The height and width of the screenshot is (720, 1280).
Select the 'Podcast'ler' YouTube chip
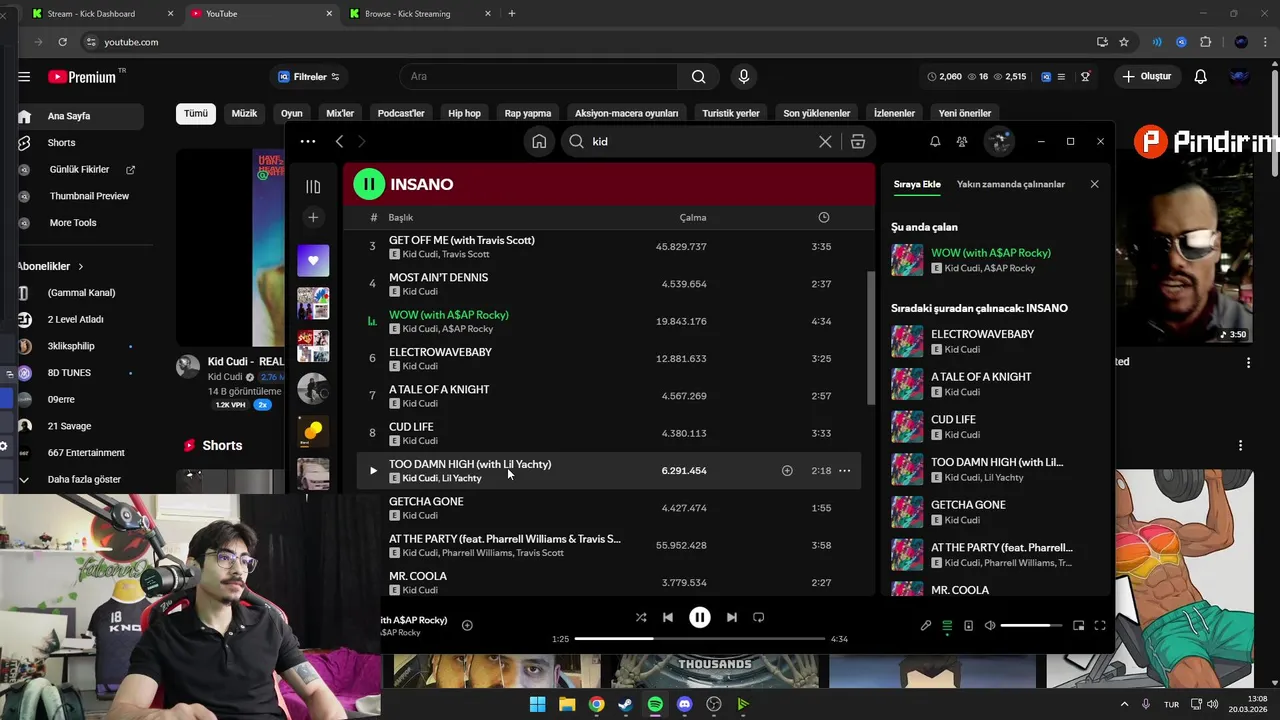pos(401,113)
